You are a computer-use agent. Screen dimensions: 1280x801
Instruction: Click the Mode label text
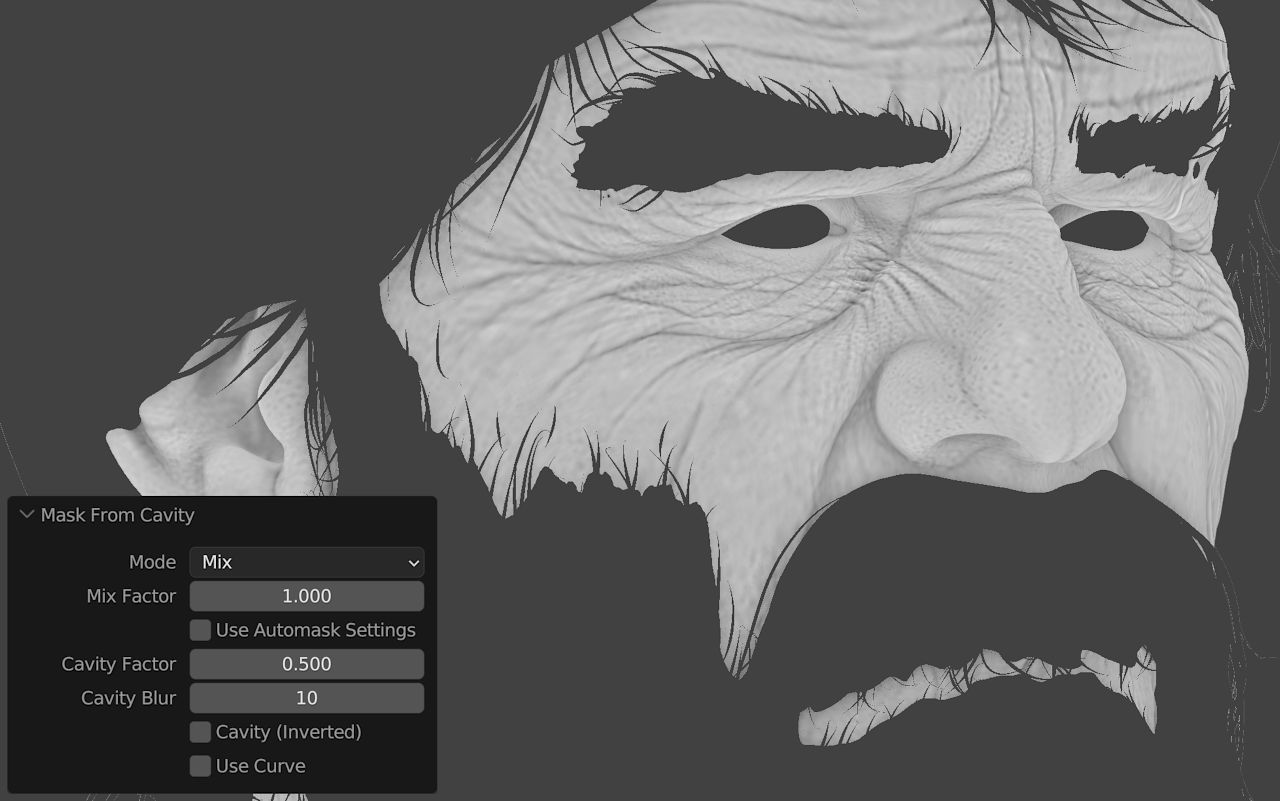152,562
